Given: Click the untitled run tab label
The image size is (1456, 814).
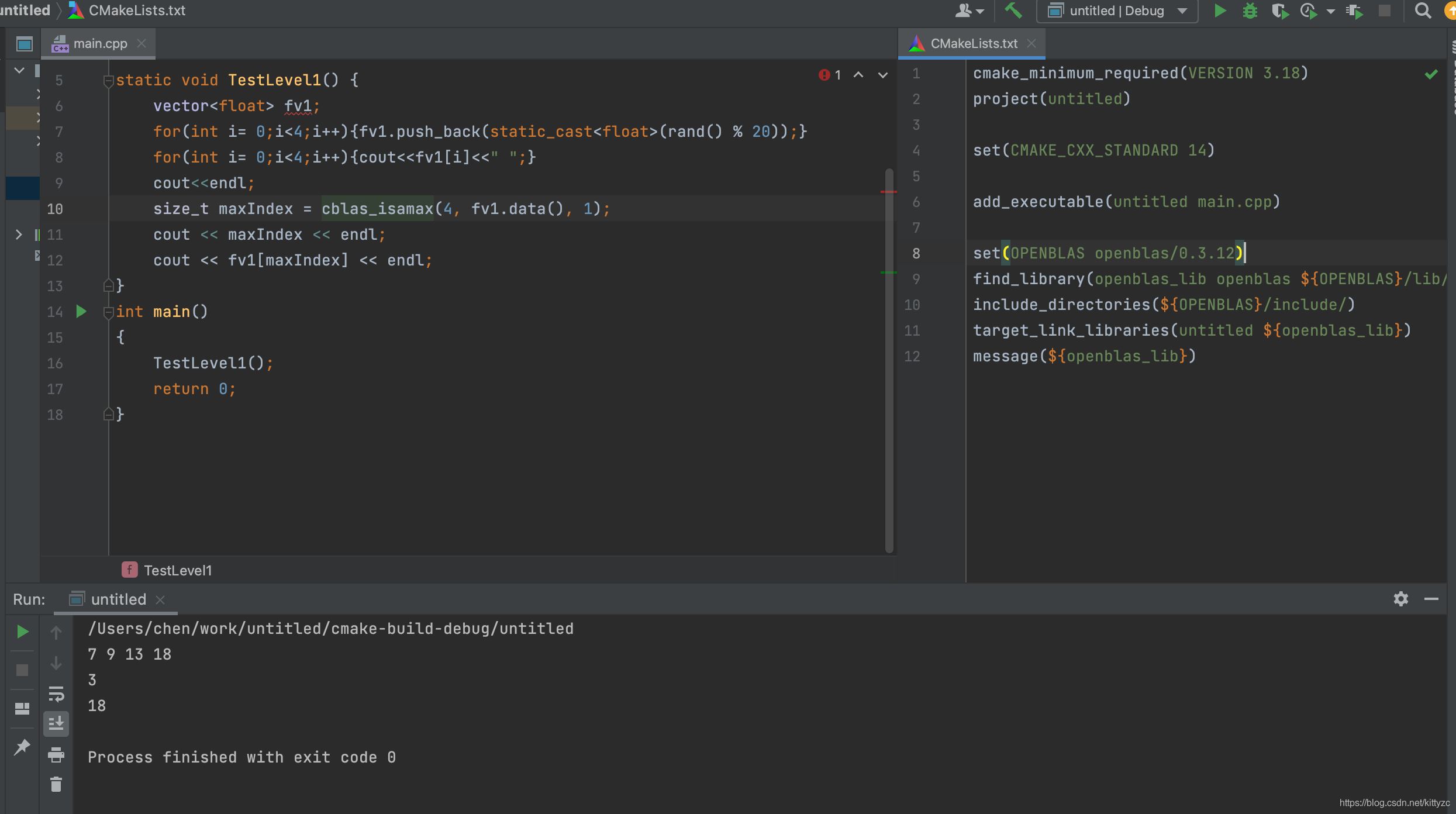Looking at the screenshot, I should (x=119, y=599).
